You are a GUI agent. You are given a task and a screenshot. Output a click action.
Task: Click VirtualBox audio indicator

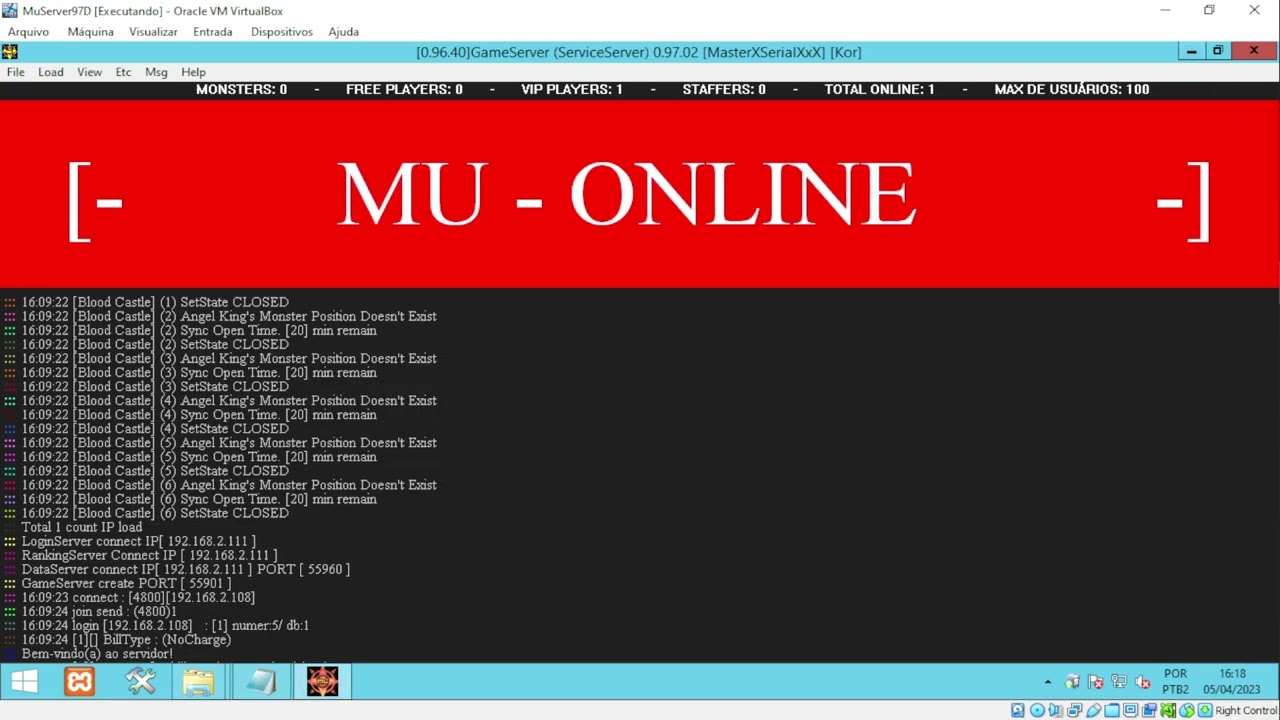point(1055,710)
